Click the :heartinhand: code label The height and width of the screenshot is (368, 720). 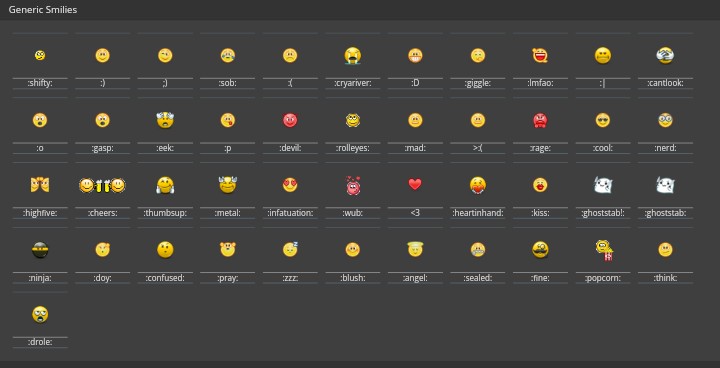(x=478, y=213)
